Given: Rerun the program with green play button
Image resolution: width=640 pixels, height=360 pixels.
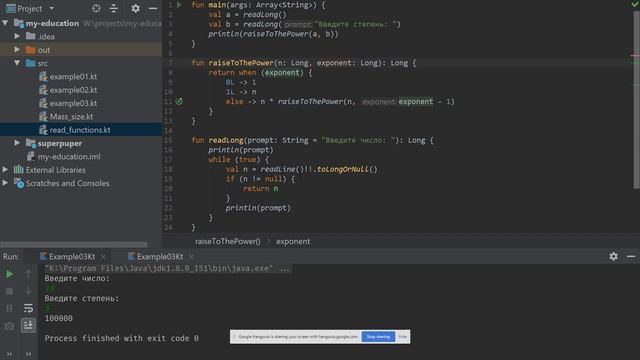Looking at the screenshot, I should [9, 274].
